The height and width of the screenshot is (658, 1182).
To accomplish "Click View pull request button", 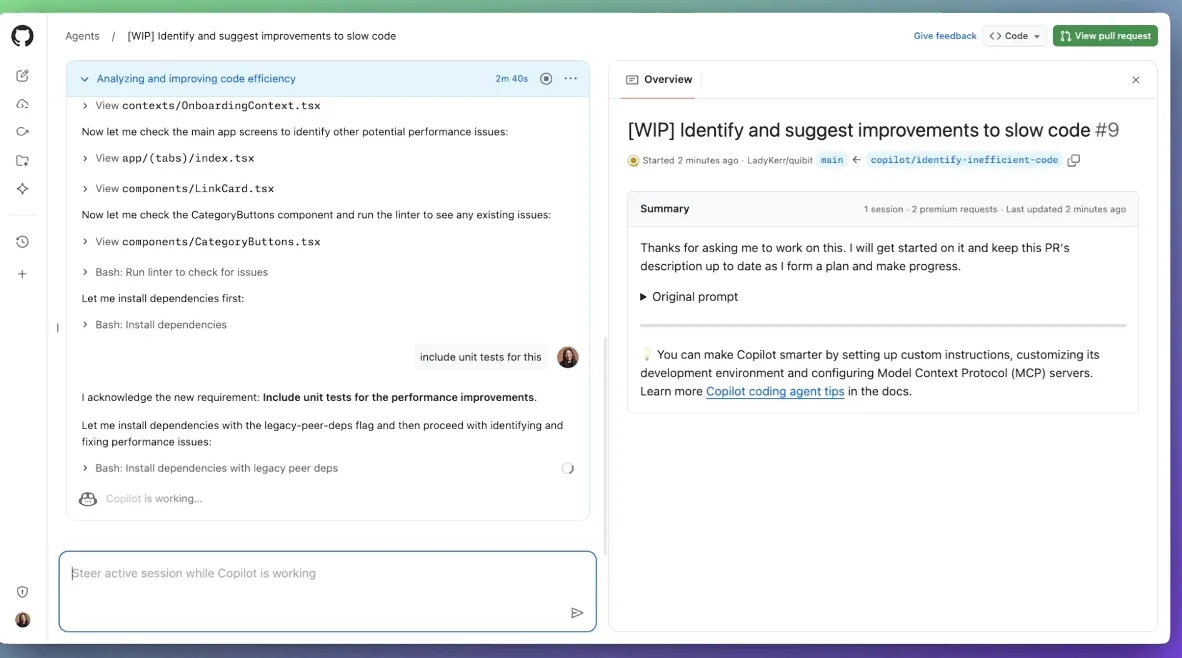I will click(x=1105, y=36).
